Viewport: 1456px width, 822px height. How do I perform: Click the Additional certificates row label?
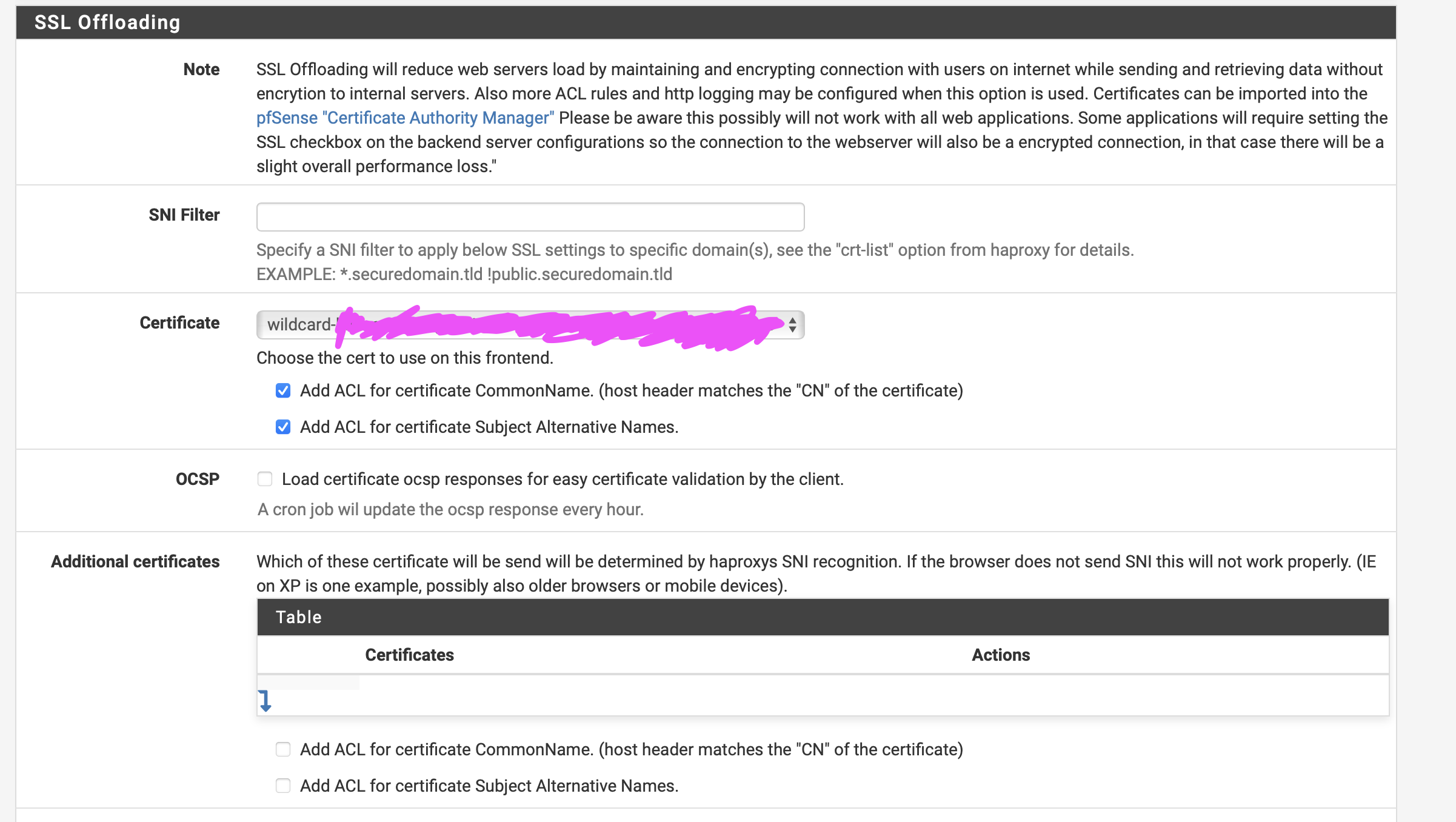tap(135, 561)
